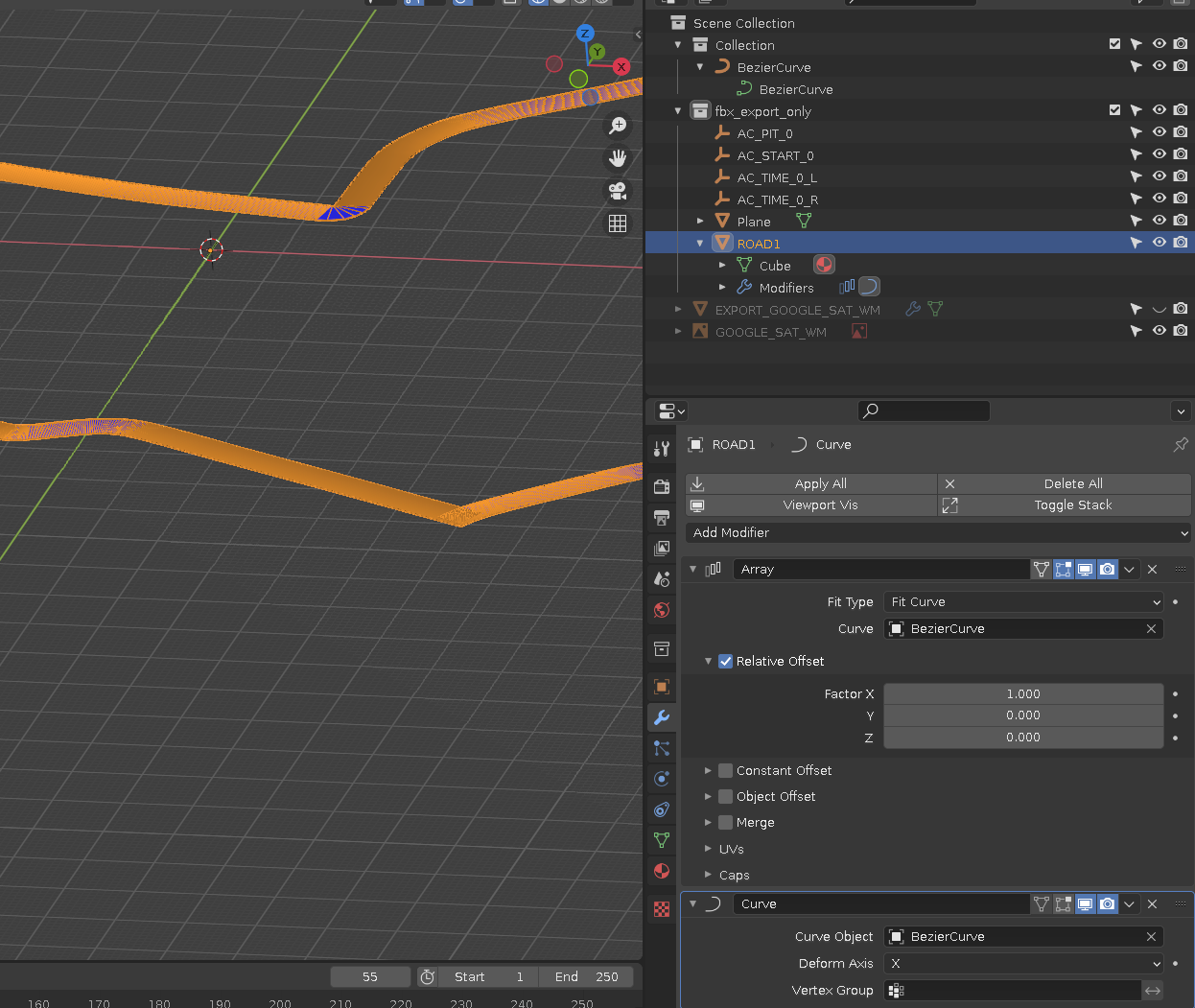Collapse the ROAD1 outliner tree
This screenshot has width=1195, height=1008.
click(700, 243)
